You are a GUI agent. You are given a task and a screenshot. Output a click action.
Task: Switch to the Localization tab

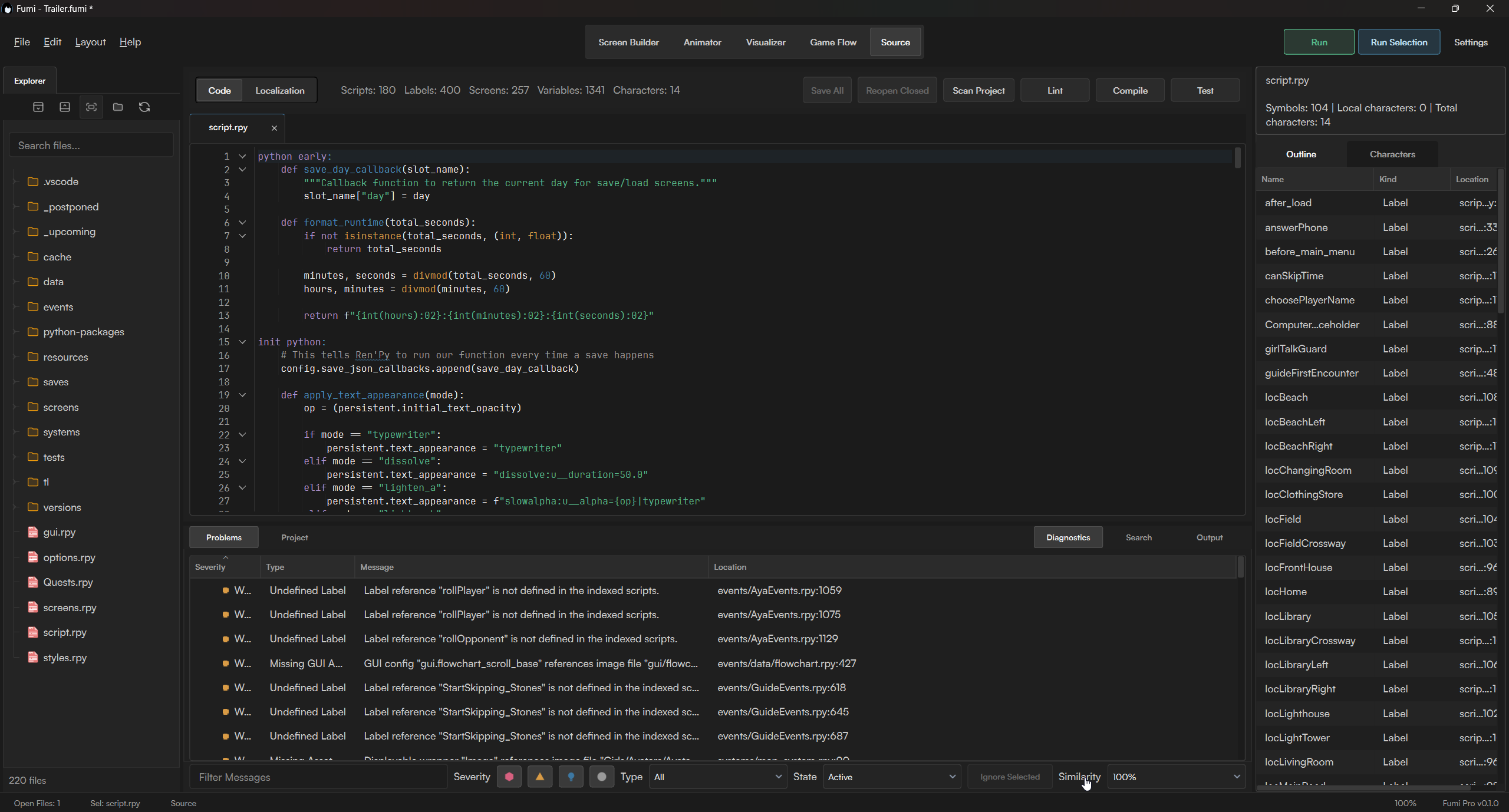pyautogui.click(x=280, y=91)
